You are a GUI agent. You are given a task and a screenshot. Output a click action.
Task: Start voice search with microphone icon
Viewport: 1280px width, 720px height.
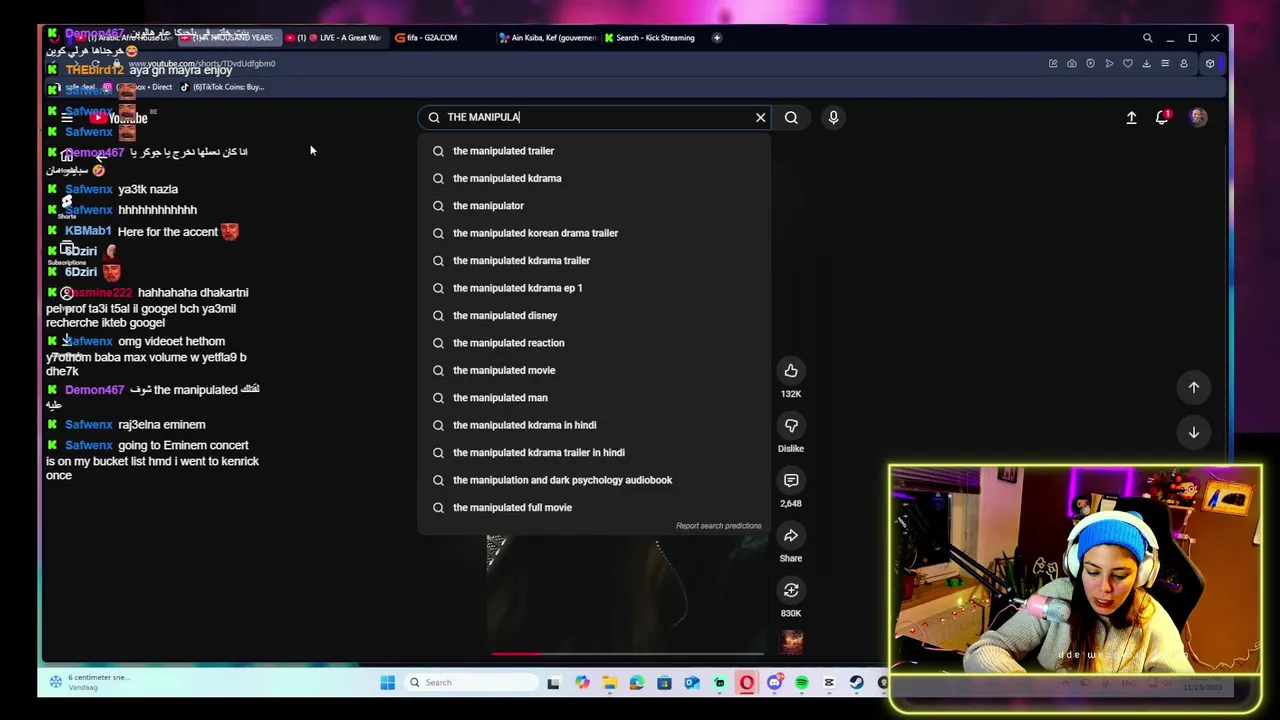click(833, 117)
